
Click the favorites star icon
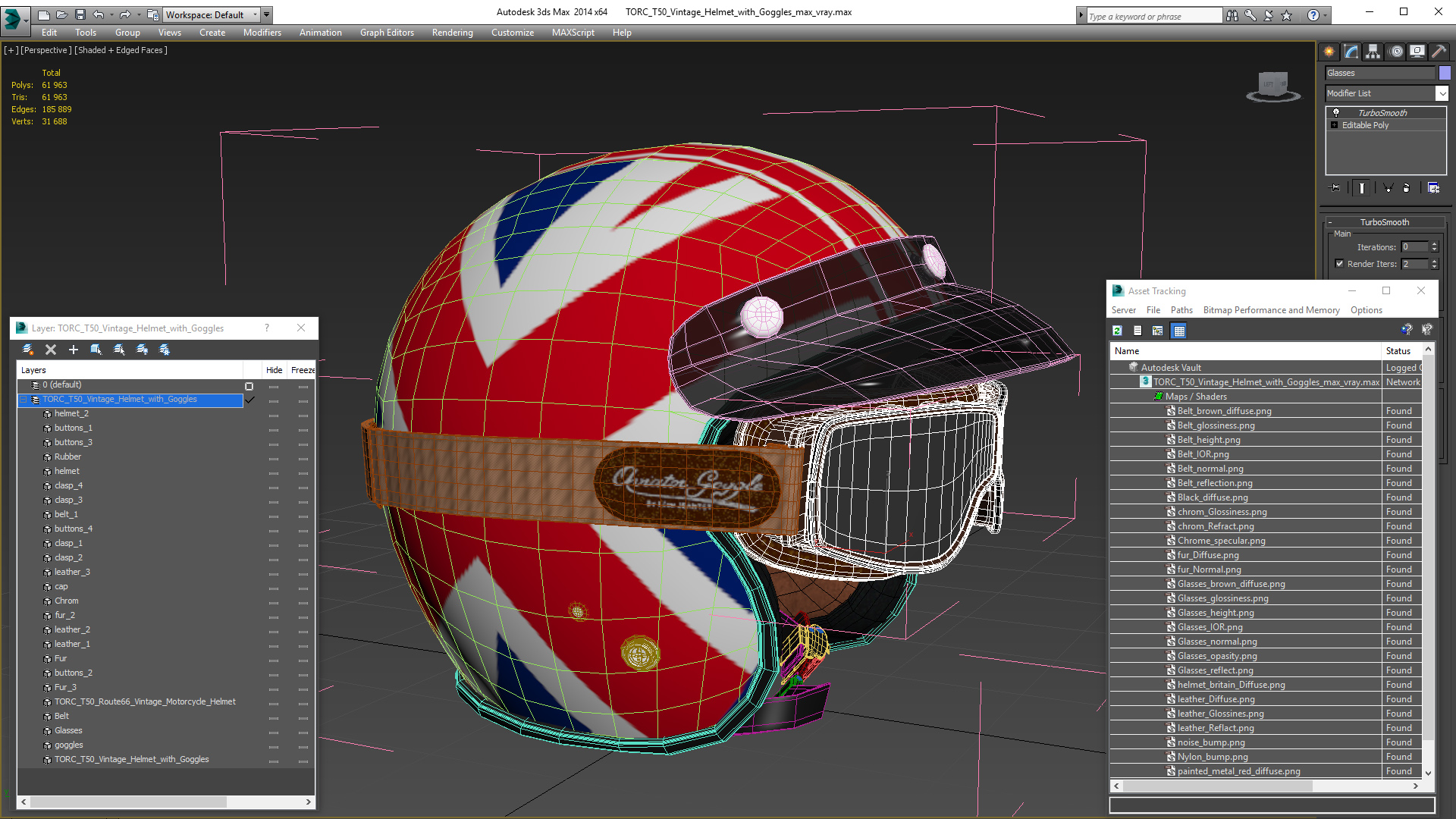[1287, 15]
